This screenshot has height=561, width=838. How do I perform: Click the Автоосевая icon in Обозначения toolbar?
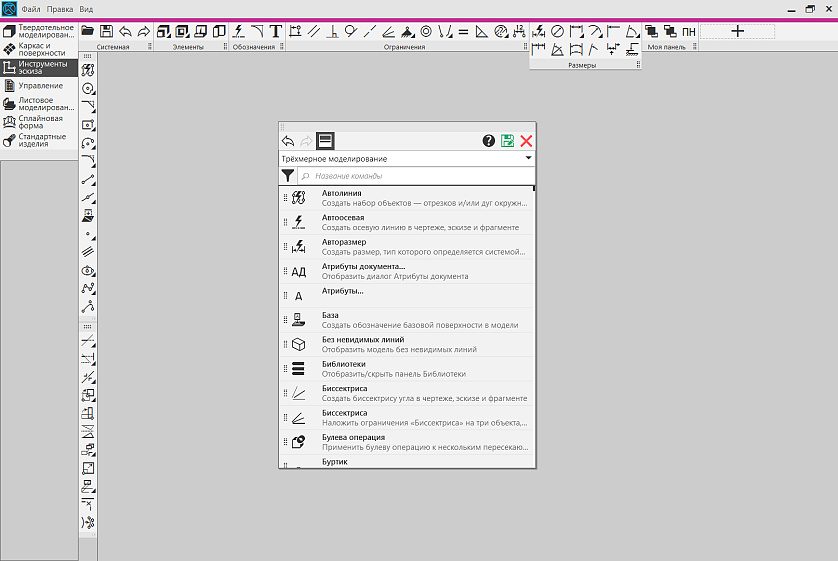pyautogui.click(x=238, y=31)
